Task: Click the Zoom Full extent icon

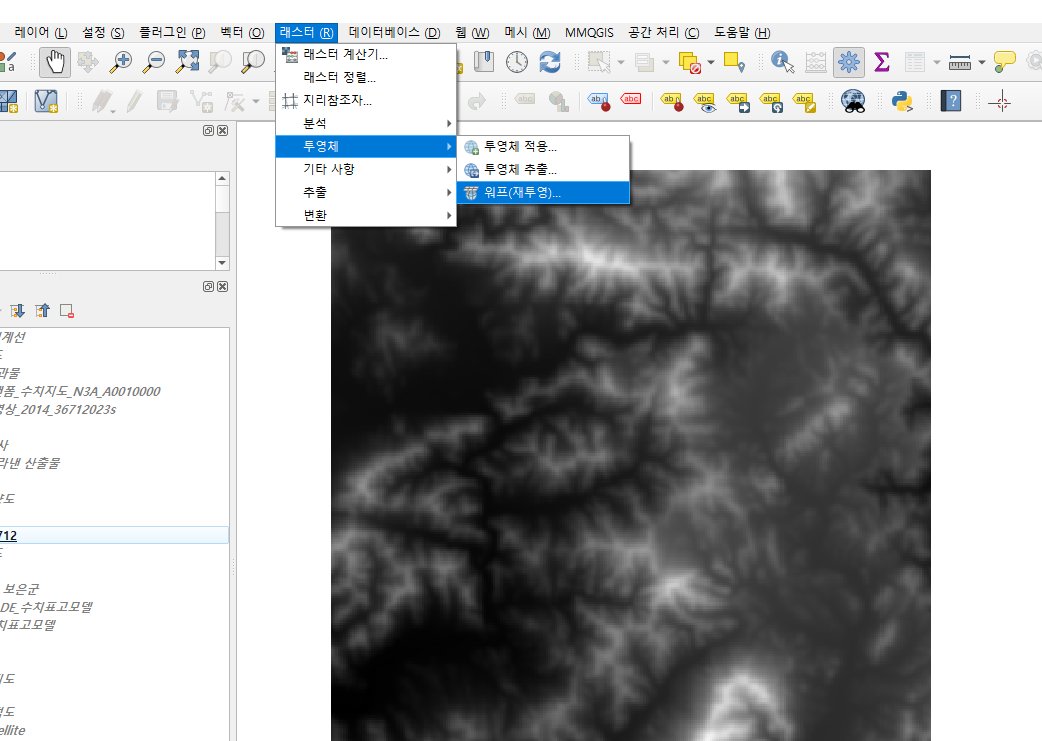Action: 187,62
